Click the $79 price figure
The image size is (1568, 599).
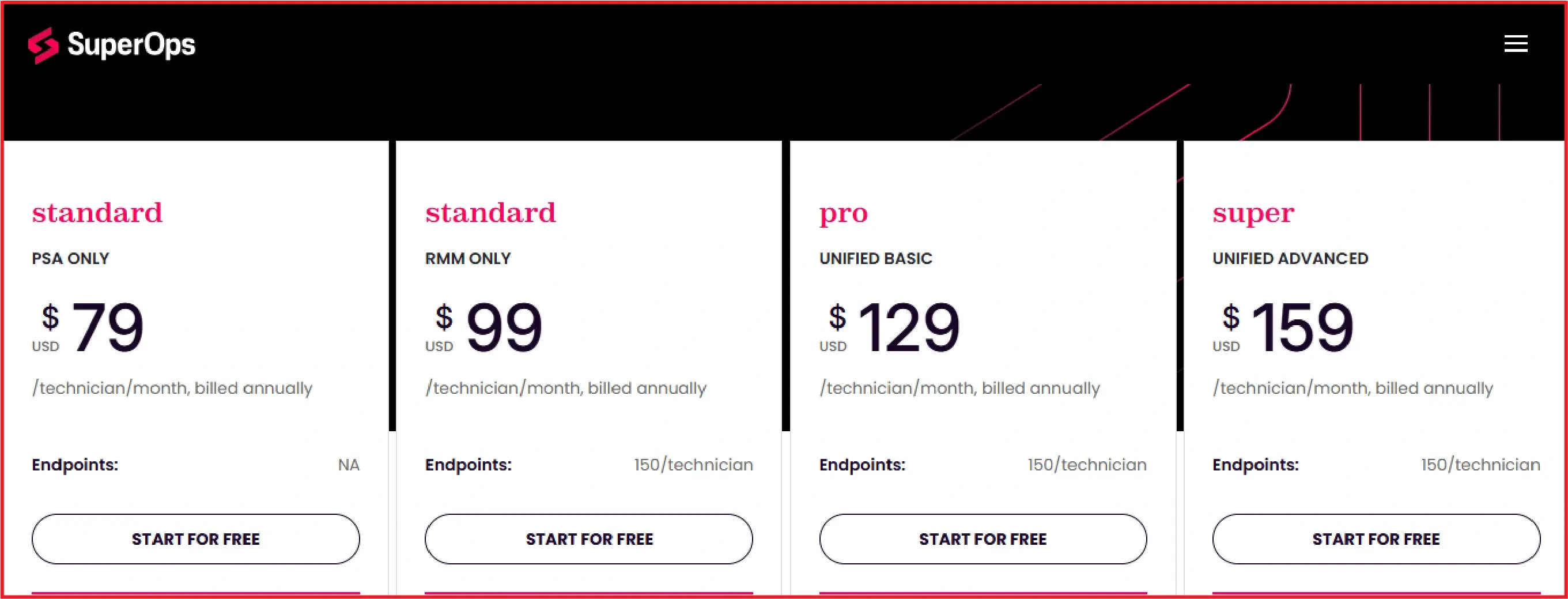[x=108, y=327]
